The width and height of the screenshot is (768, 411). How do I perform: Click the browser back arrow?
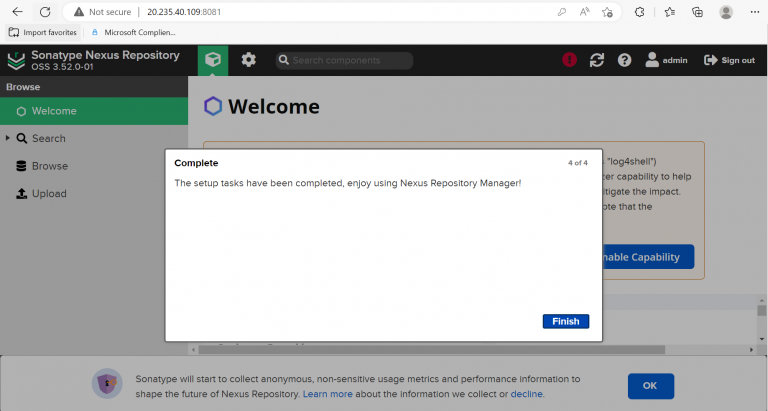17,12
